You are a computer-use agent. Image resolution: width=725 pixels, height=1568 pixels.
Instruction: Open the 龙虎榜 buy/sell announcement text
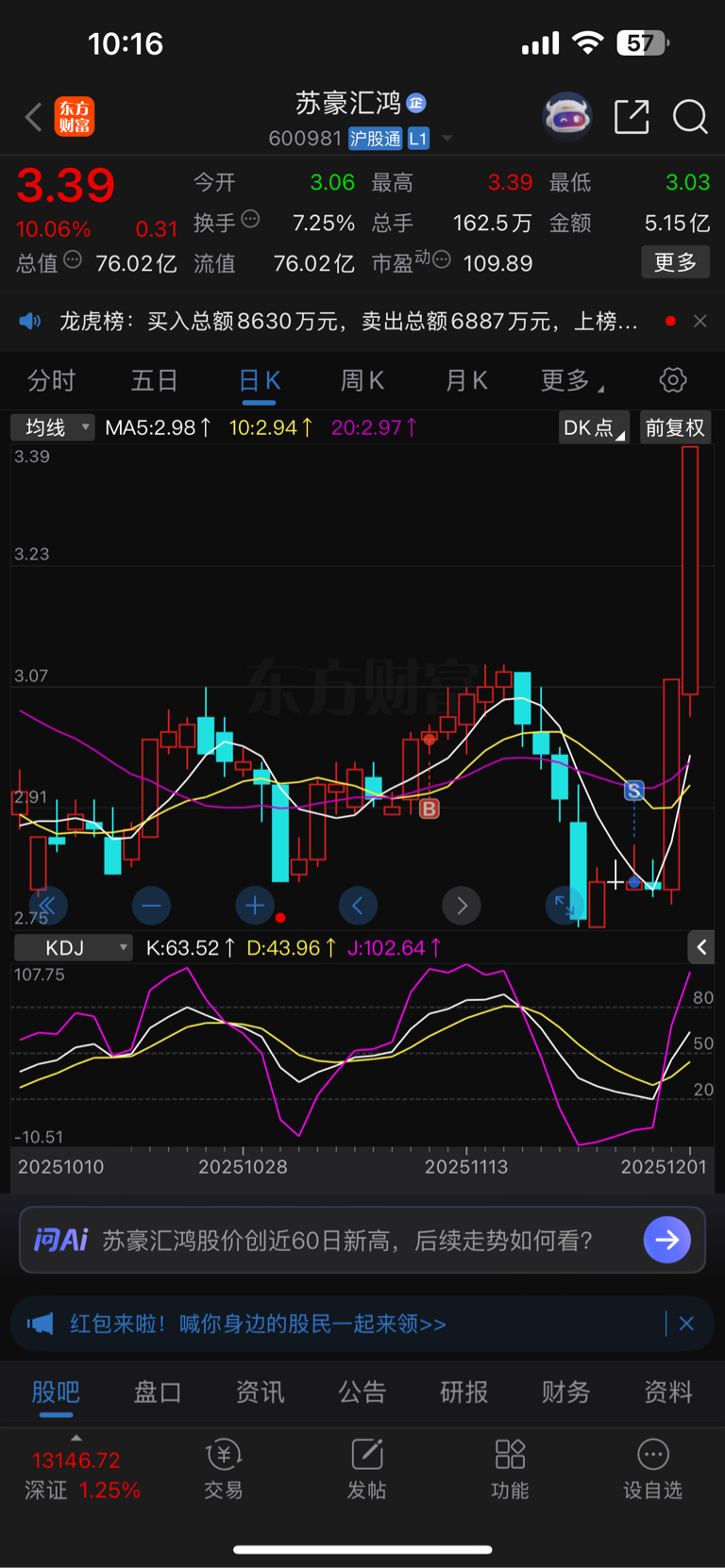point(348,322)
